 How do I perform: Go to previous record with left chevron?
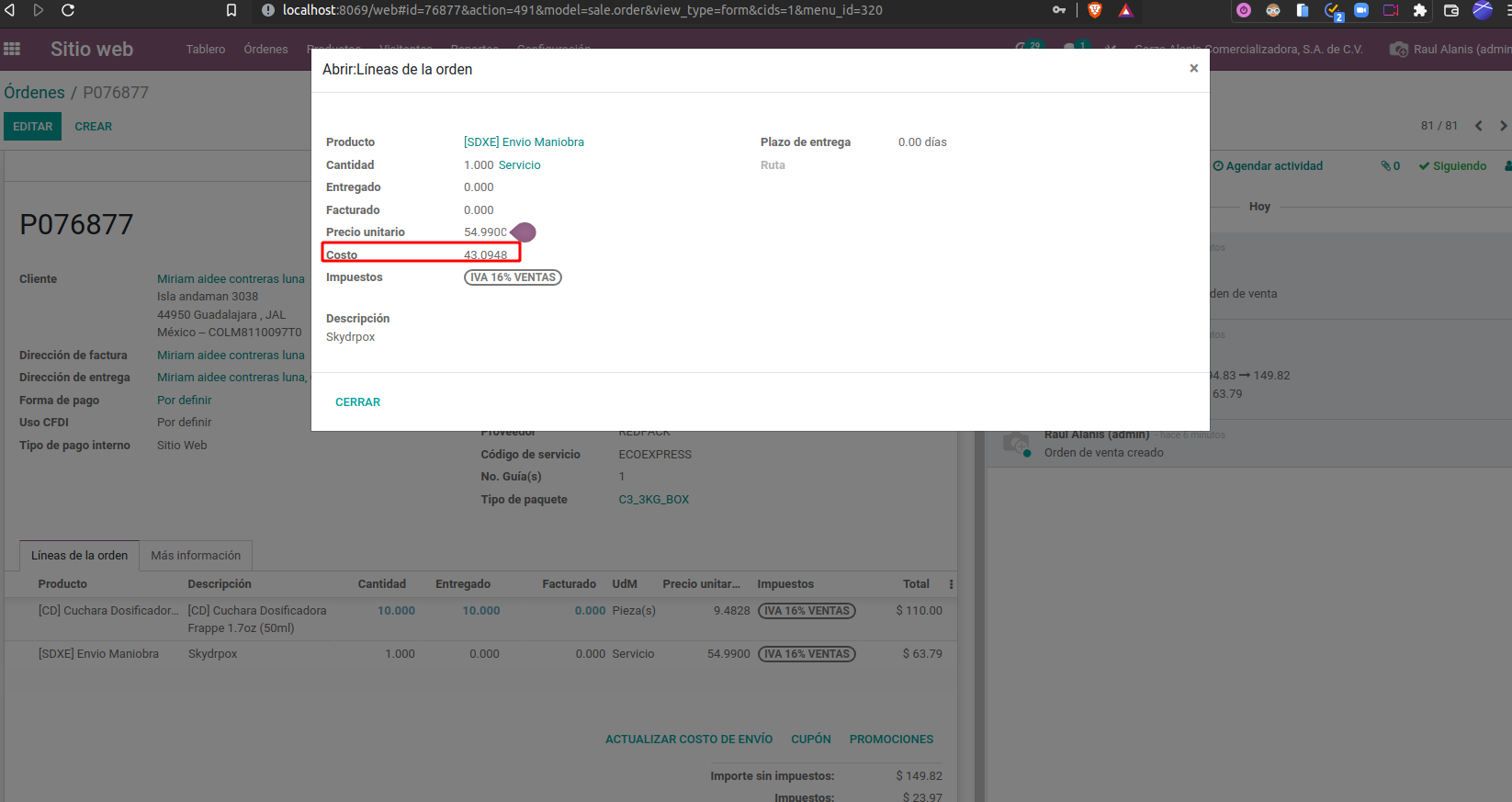click(1478, 126)
